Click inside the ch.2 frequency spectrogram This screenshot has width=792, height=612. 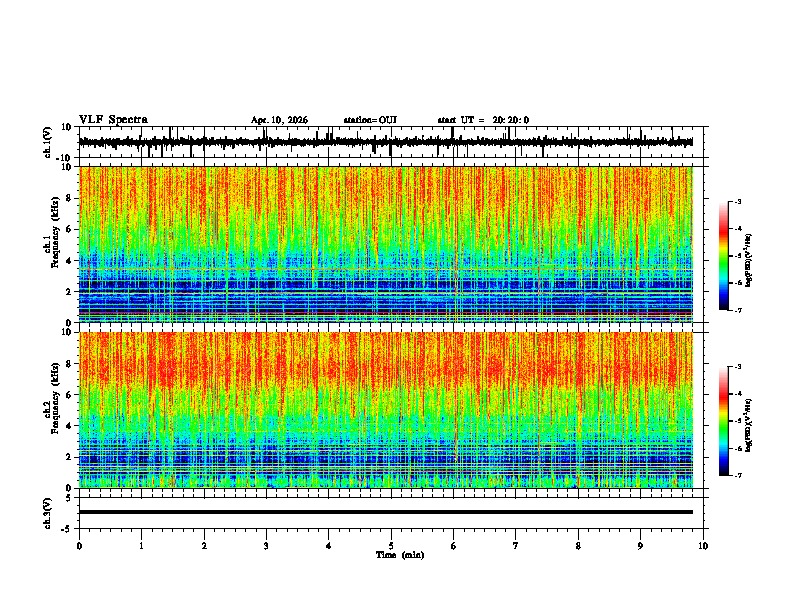tap(385, 410)
